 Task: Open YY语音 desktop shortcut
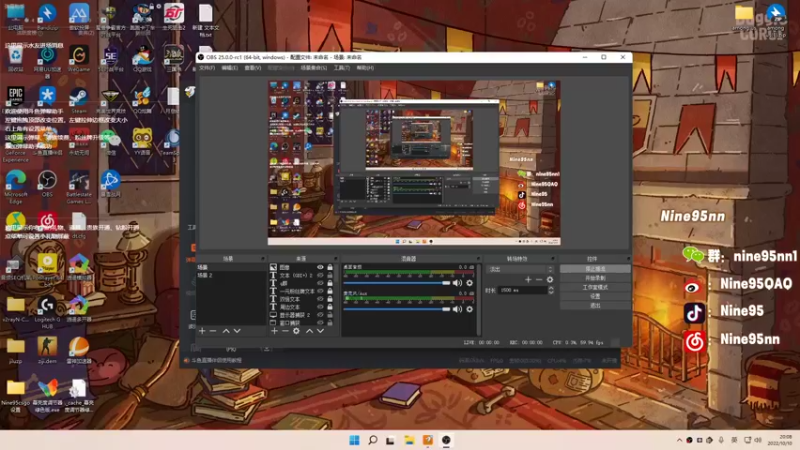(x=142, y=142)
